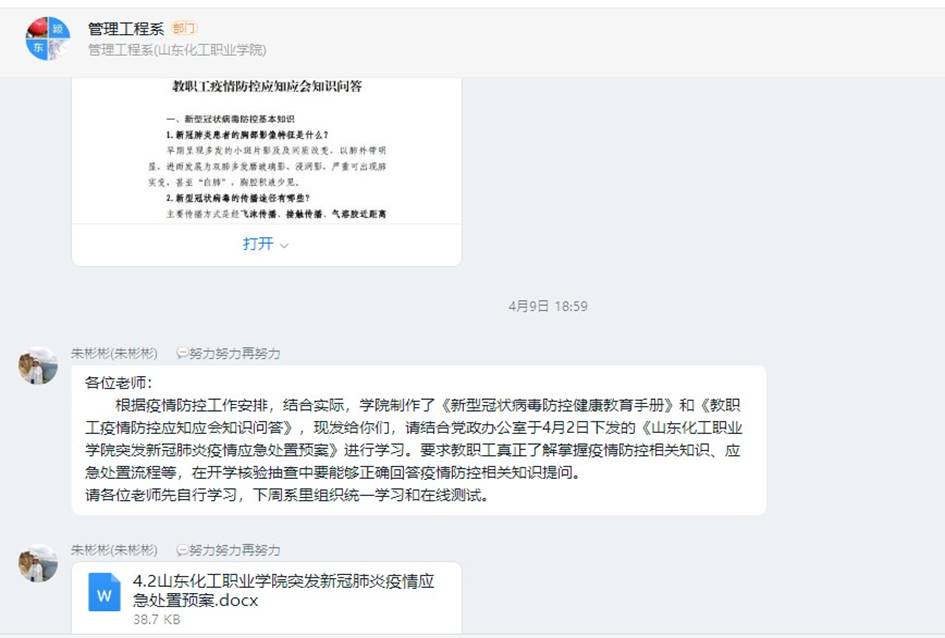The width and height of the screenshot is (945, 638).
Task: Open the 教职工疫情防控应知应会知识问答 document preview
Action: point(267,151)
